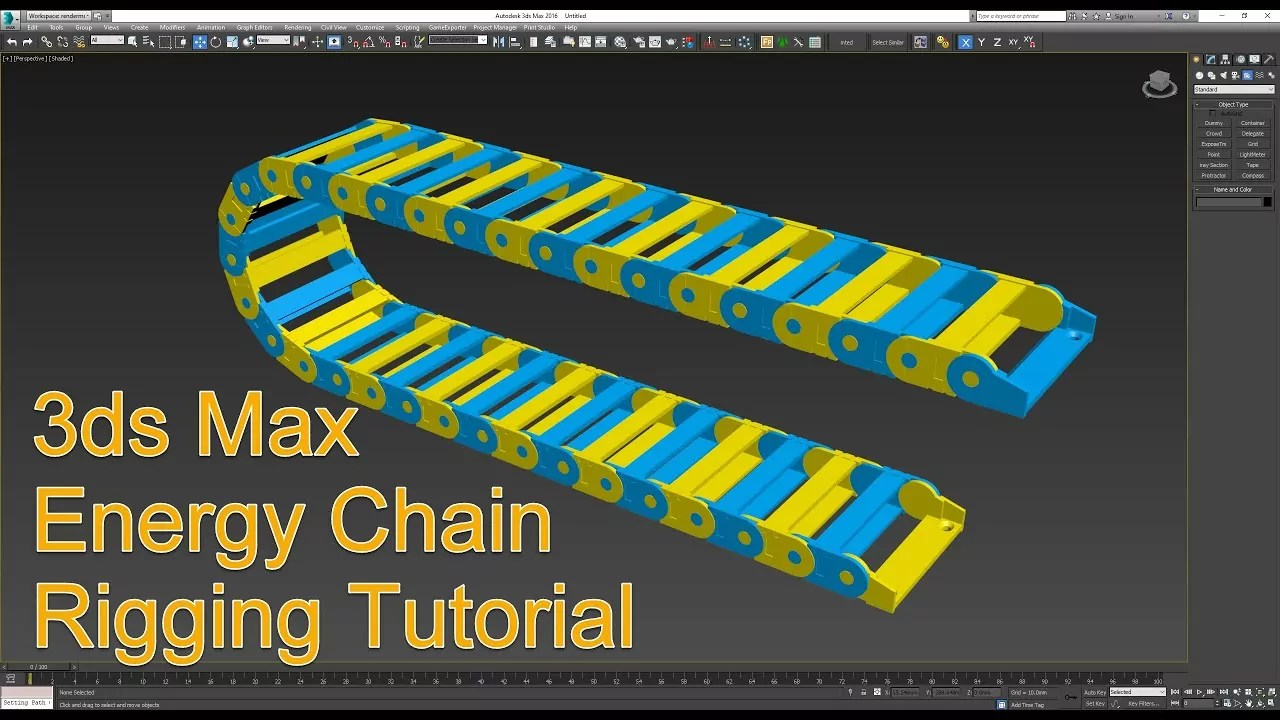The image size is (1280, 720).
Task: Open Select by Name dialog
Action: (x=148, y=42)
